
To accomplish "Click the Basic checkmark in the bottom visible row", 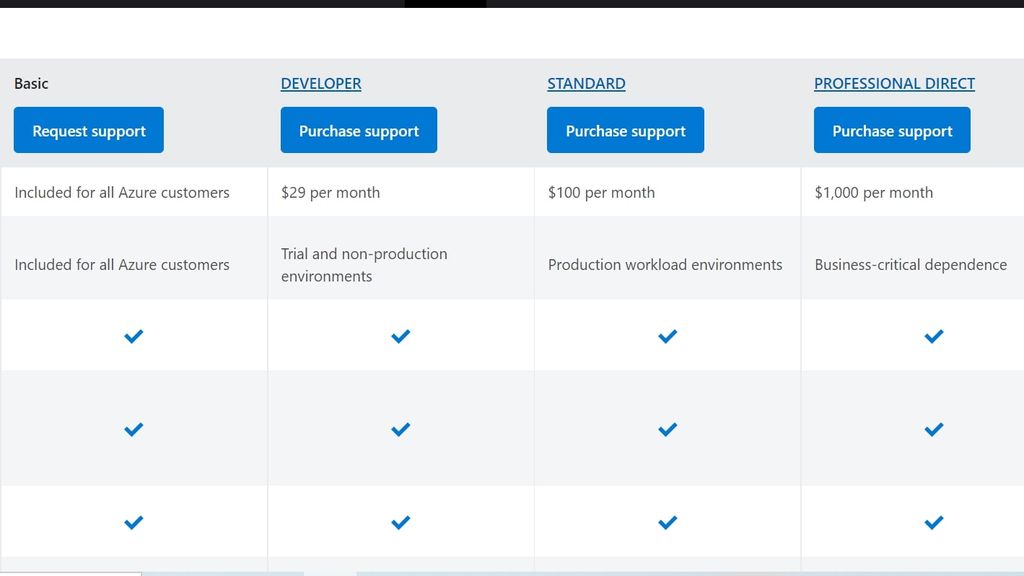I will (133, 521).
